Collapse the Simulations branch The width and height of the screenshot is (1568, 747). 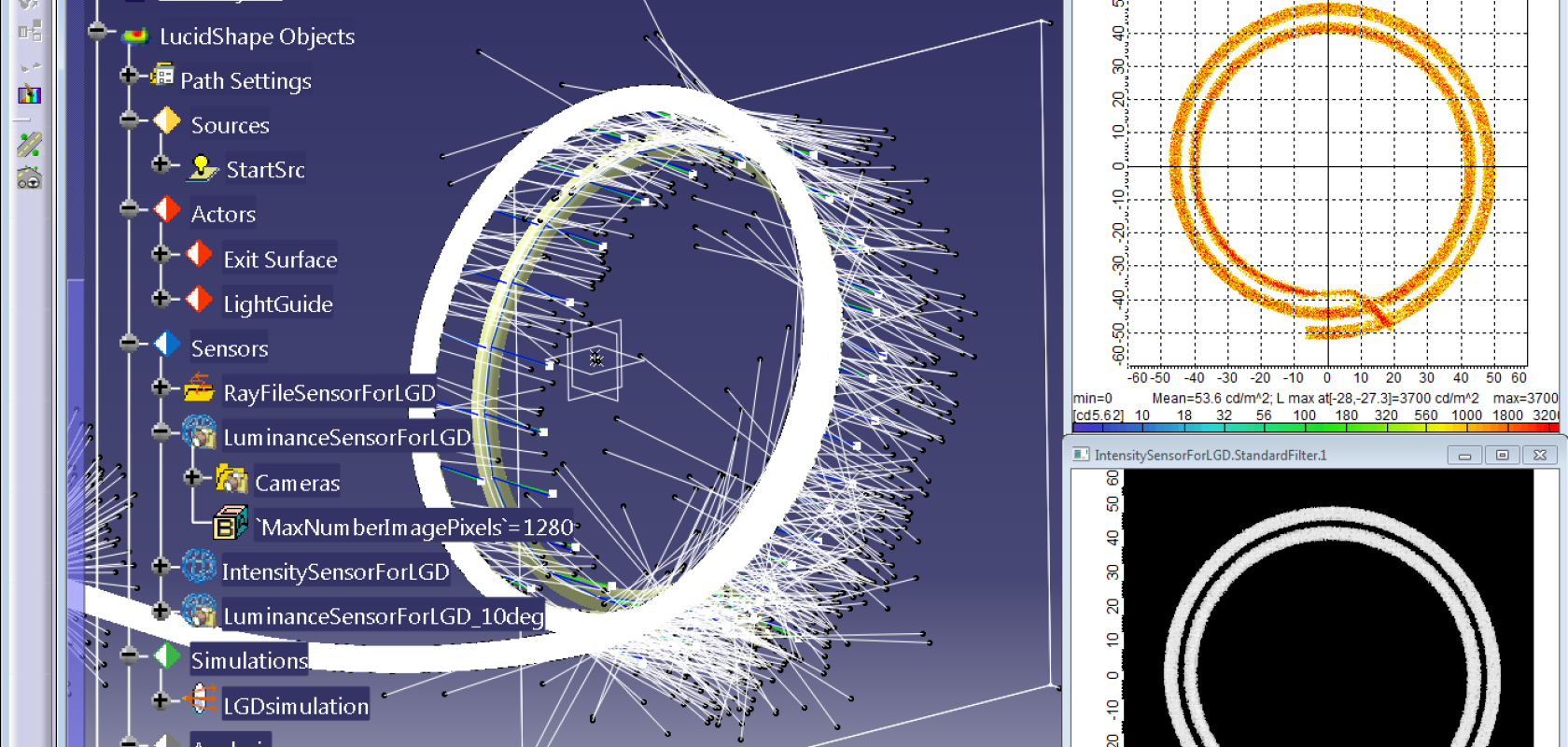[129, 655]
